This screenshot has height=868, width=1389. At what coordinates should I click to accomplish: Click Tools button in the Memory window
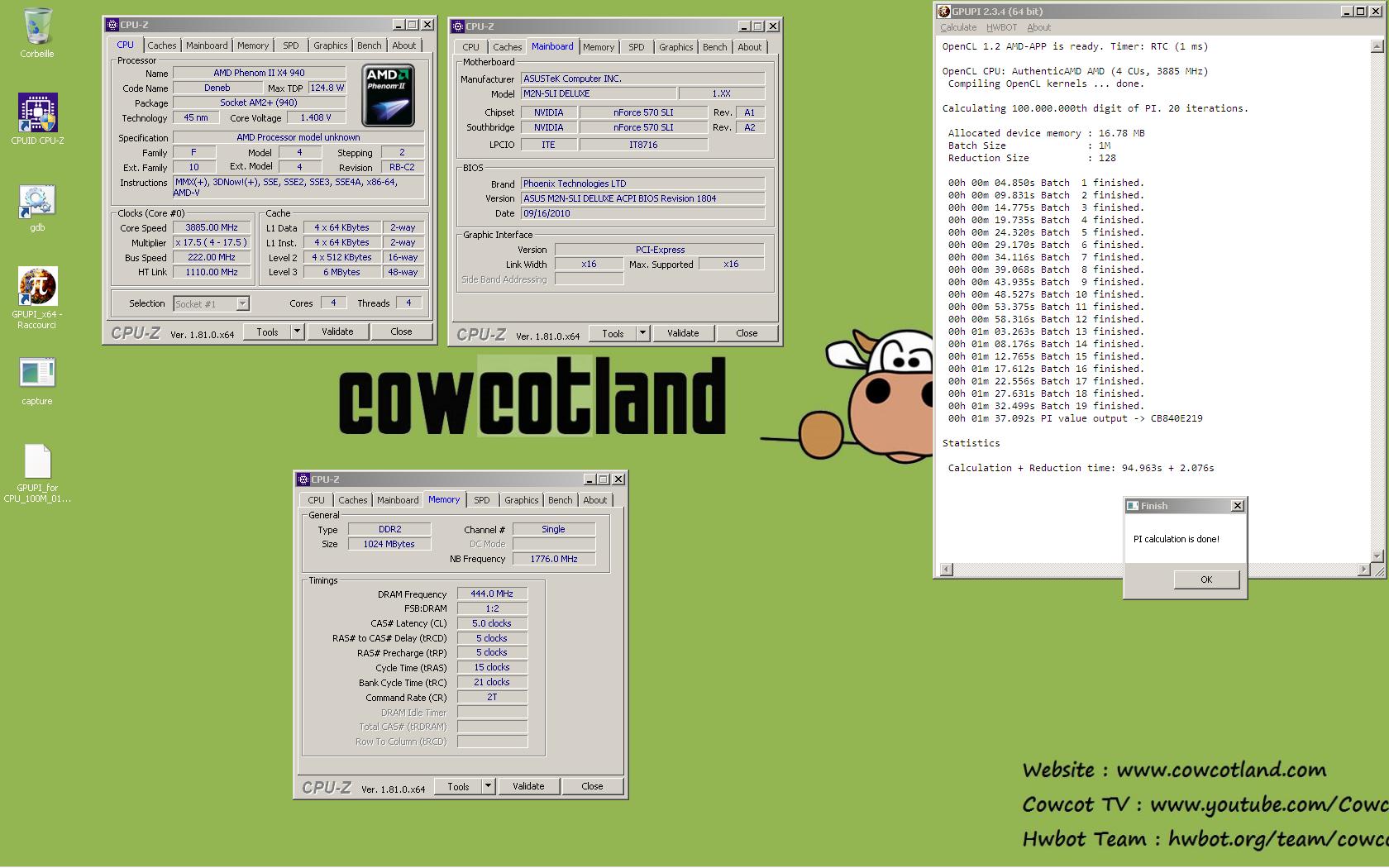[458, 786]
